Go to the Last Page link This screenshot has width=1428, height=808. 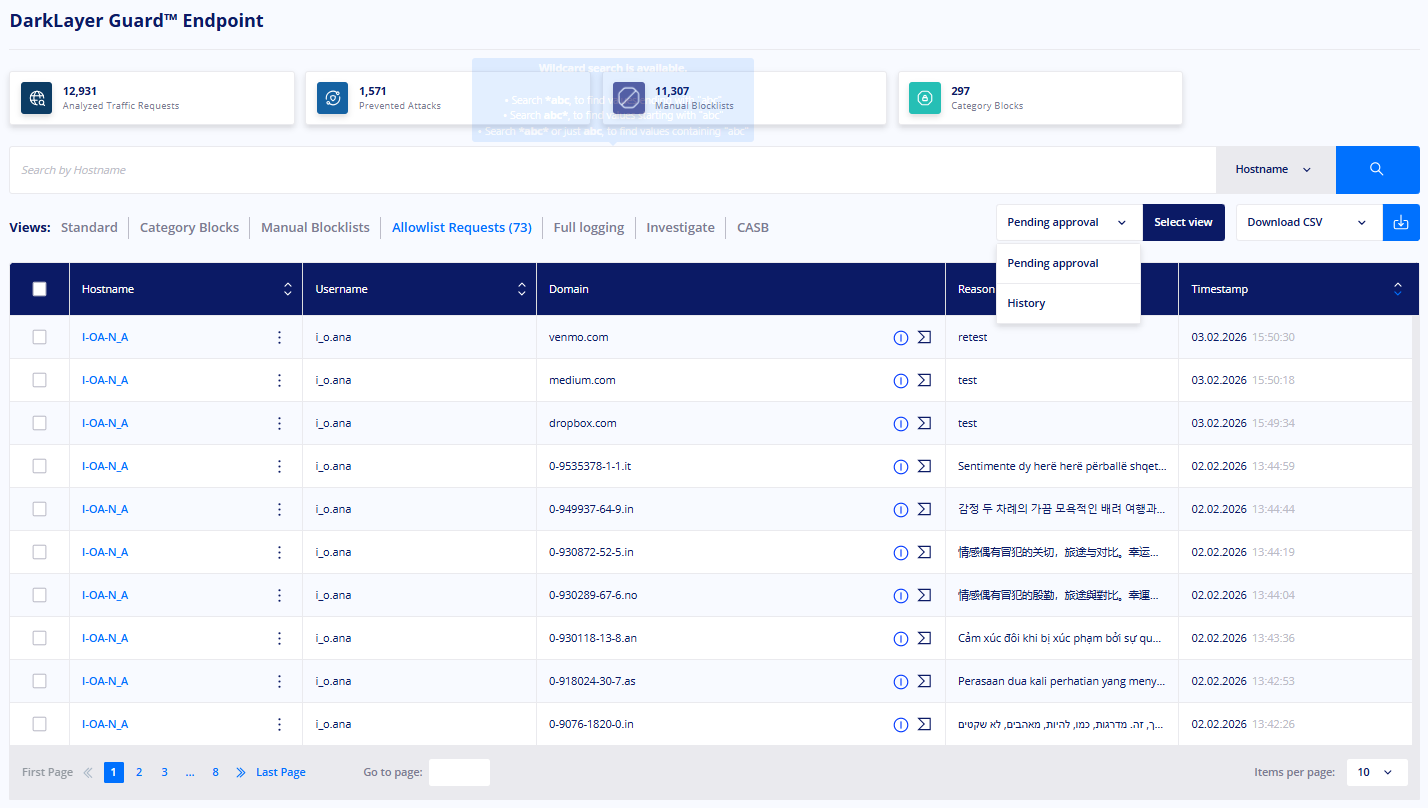point(281,772)
